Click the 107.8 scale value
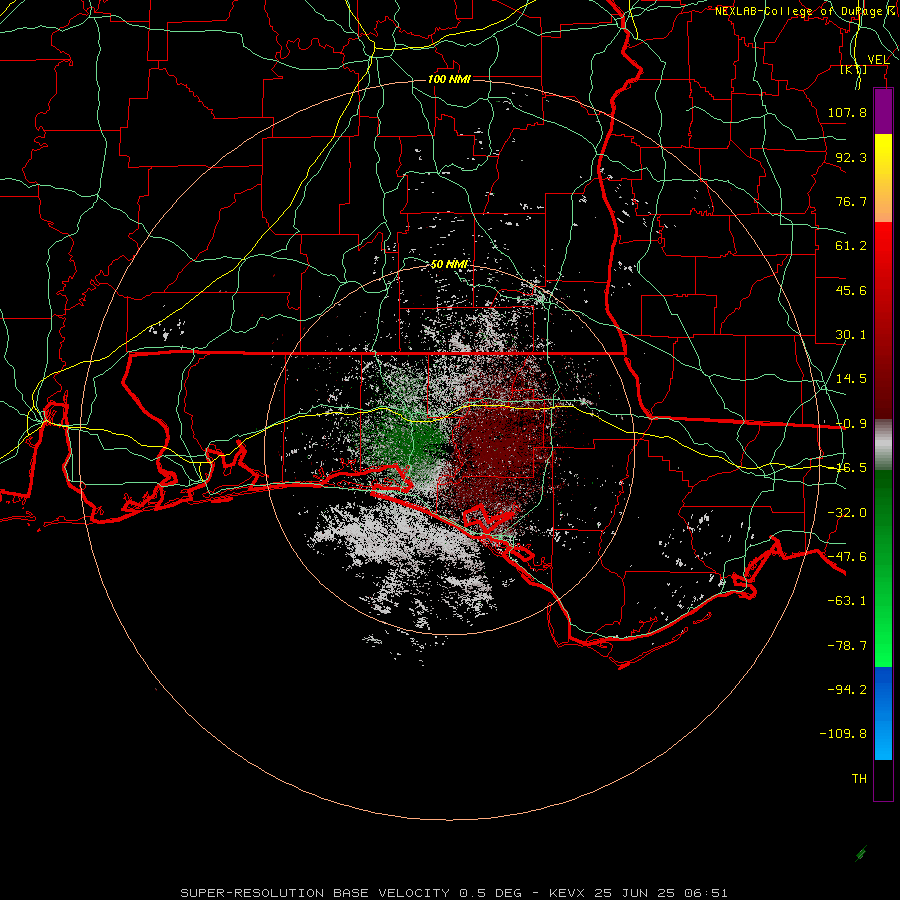Screen dimensions: 900x900 coord(847,112)
